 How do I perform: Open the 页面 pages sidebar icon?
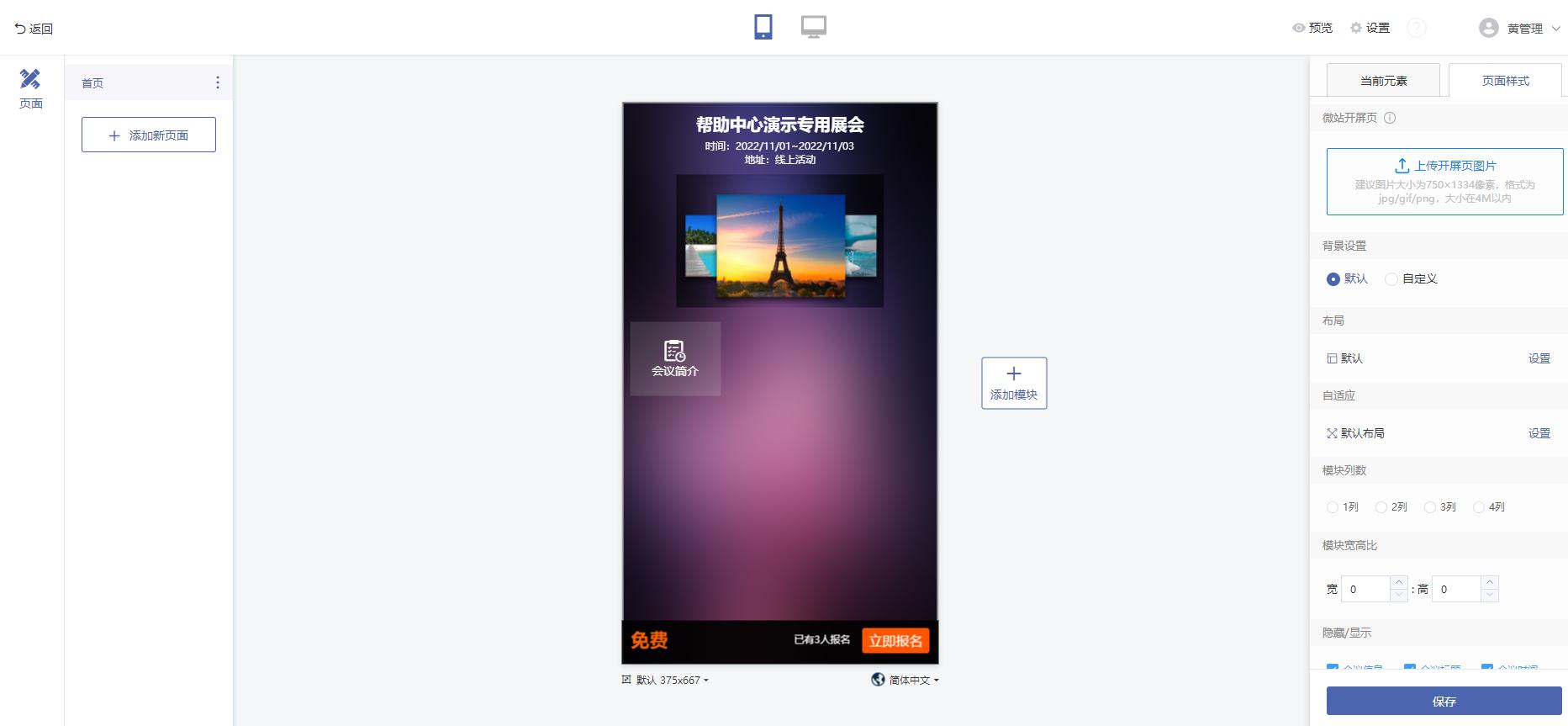tap(30, 88)
